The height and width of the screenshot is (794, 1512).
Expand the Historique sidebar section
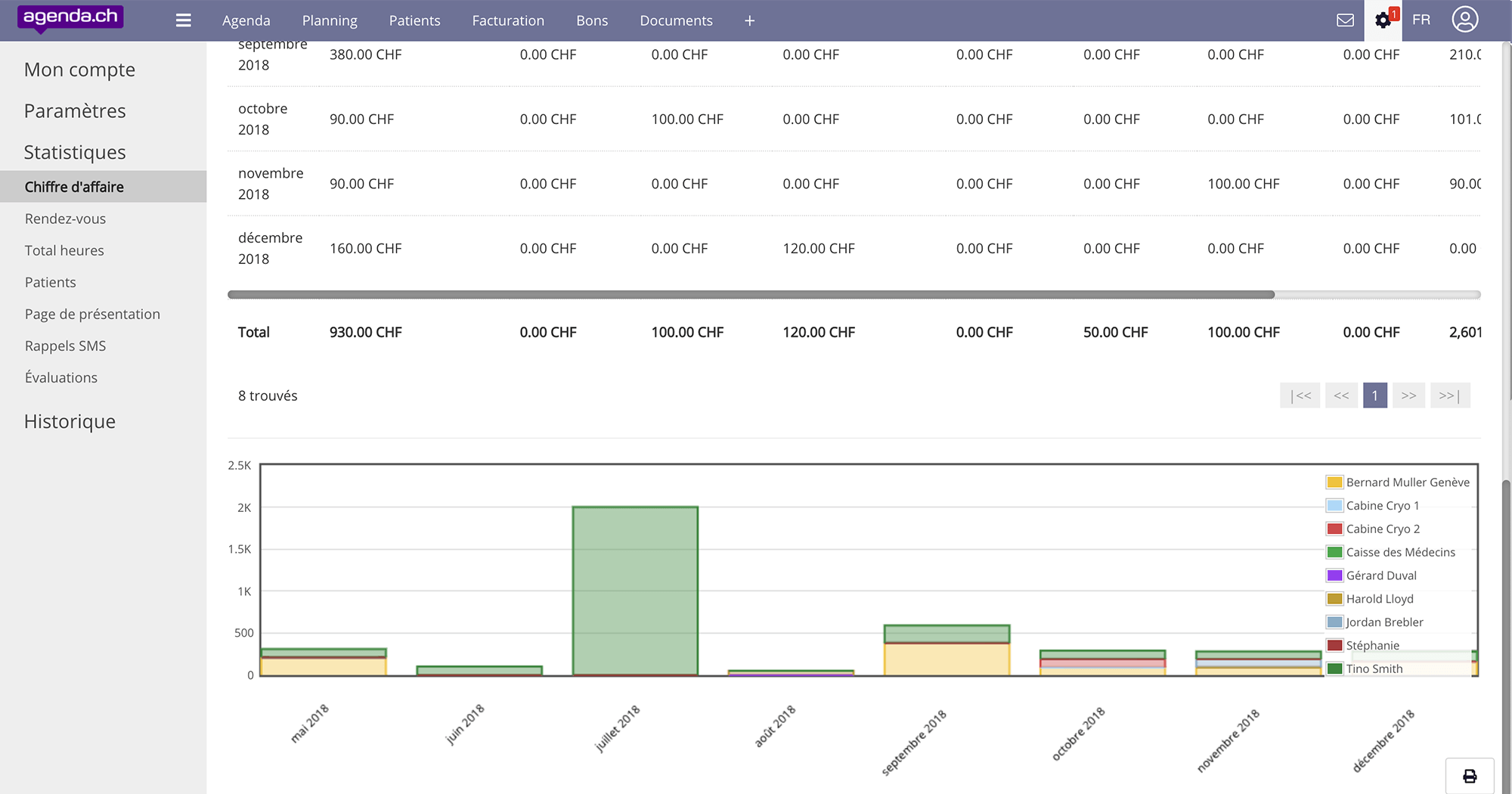click(x=70, y=421)
